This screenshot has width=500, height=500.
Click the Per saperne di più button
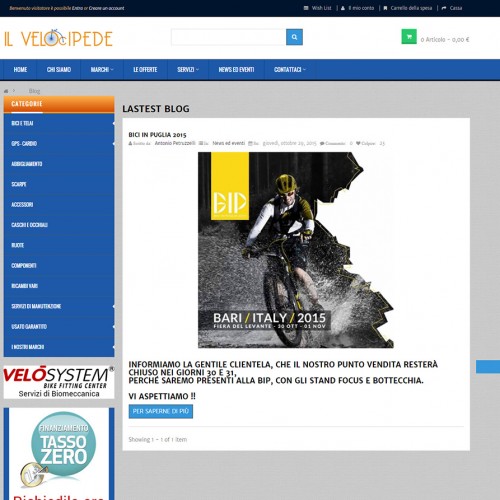[161, 411]
